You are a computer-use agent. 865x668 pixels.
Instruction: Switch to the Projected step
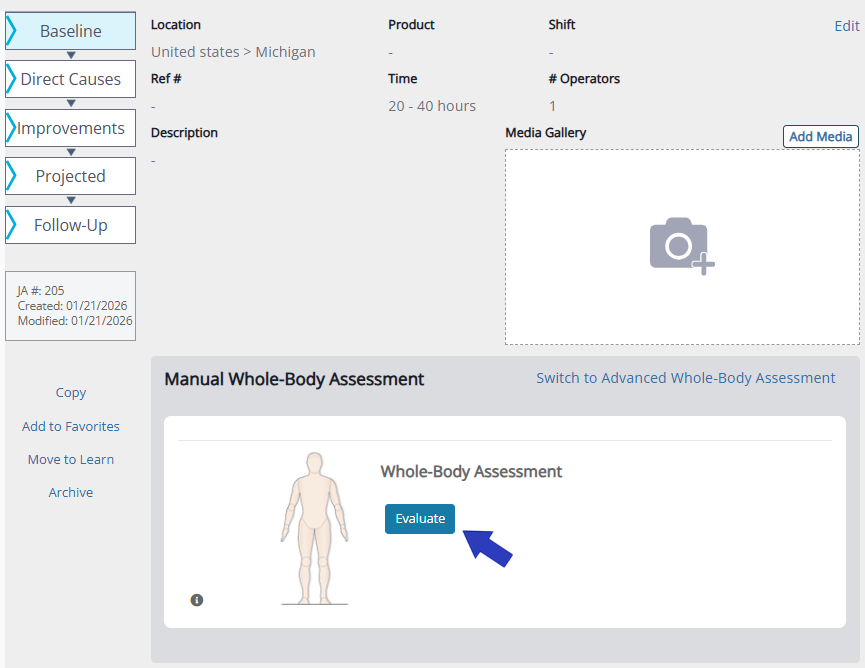click(x=71, y=176)
